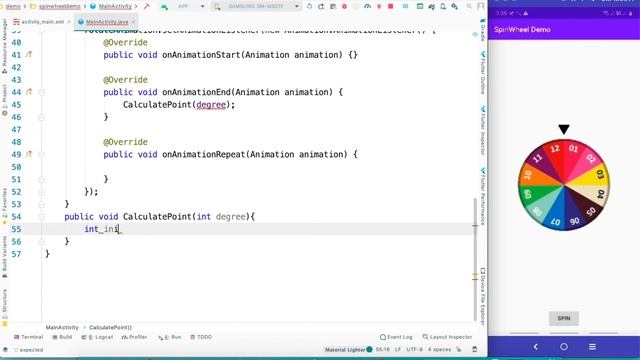Open the Flutter Outline side panel

click(483, 73)
